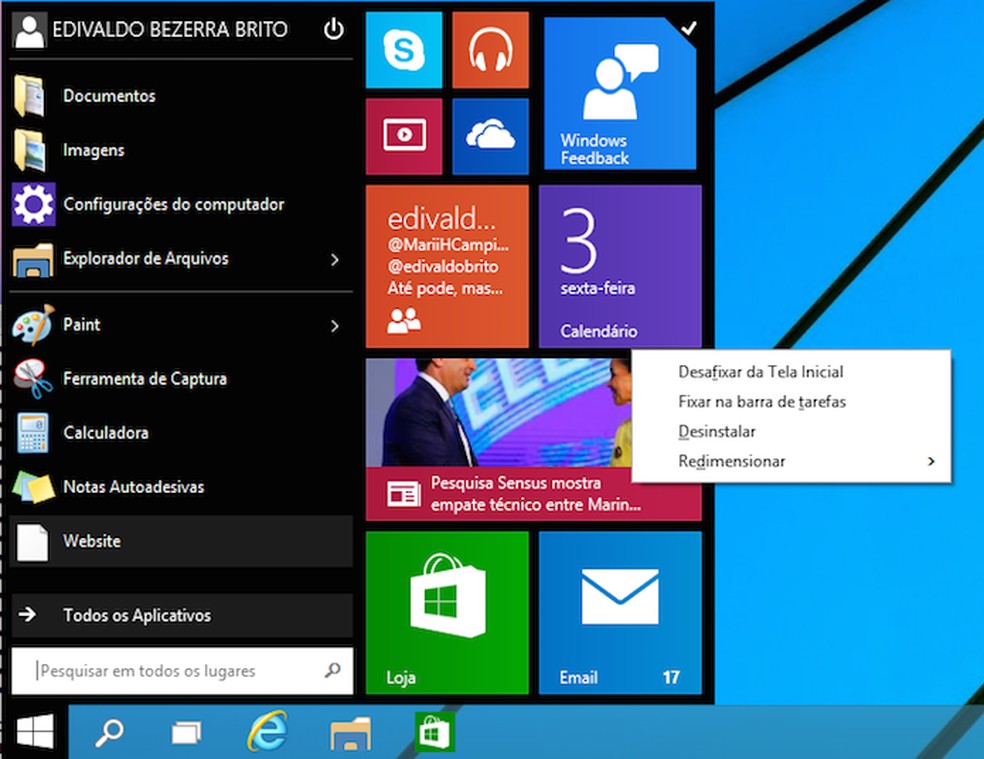Open the Calculadora app
The height and width of the screenshot is (759, 984).
point(105,432)
